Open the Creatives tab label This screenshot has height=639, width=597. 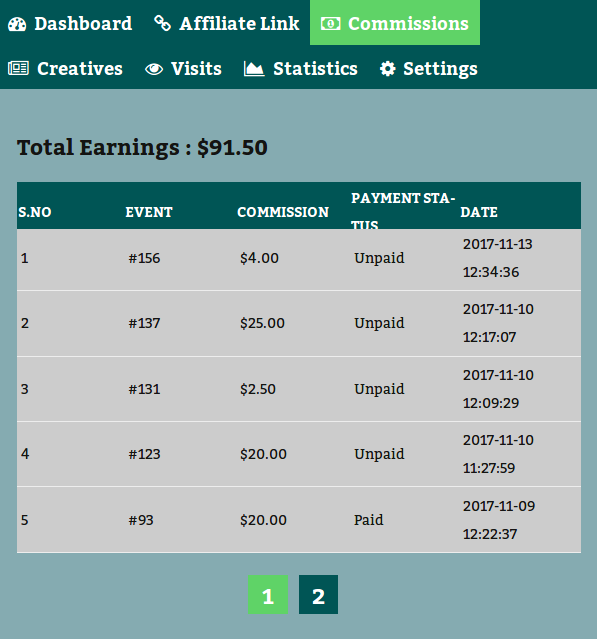click(x=80, y=68)
